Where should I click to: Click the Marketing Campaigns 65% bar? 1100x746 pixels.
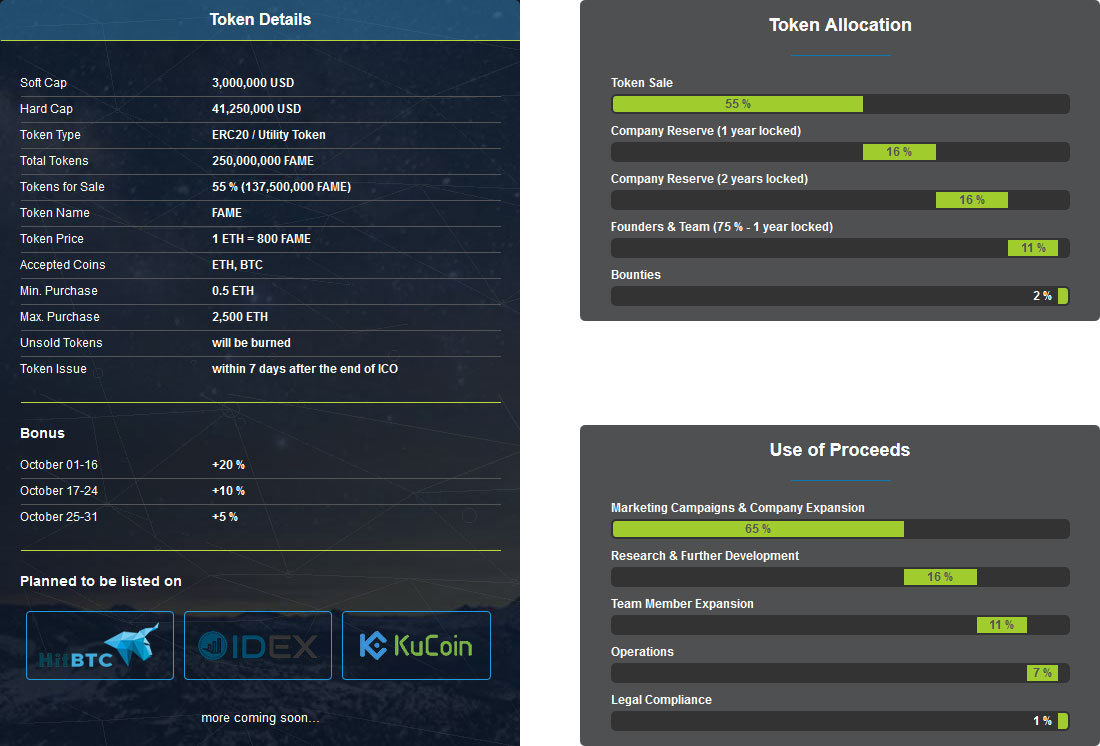(757, 529)
